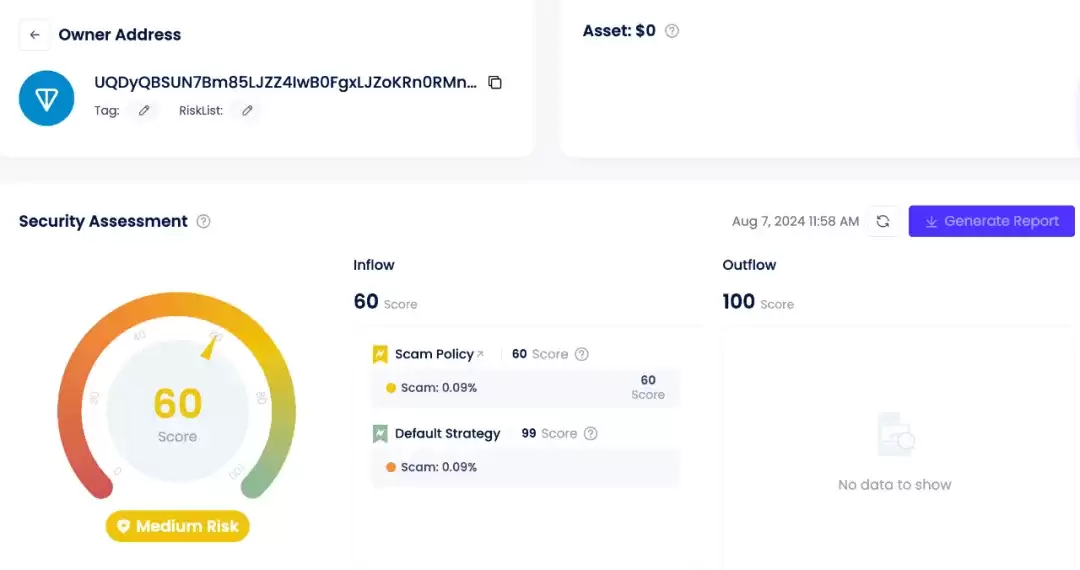This screenshot has height=570, width=1080.
Task: Click the Default Strategy shield icon
Action: pyautogui.click(x=380, y=434)
